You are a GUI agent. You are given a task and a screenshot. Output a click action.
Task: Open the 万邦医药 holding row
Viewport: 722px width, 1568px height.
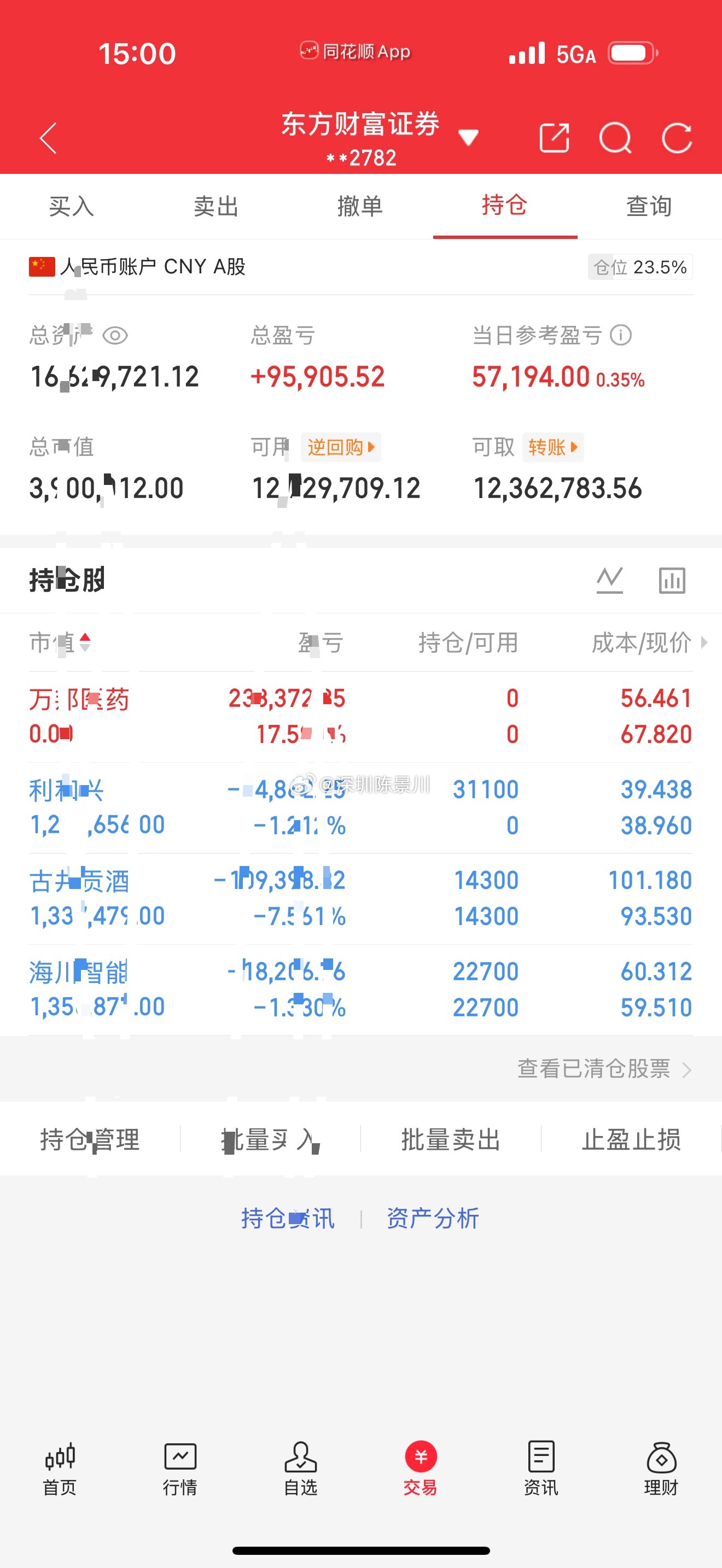click(x=360, y=716)
